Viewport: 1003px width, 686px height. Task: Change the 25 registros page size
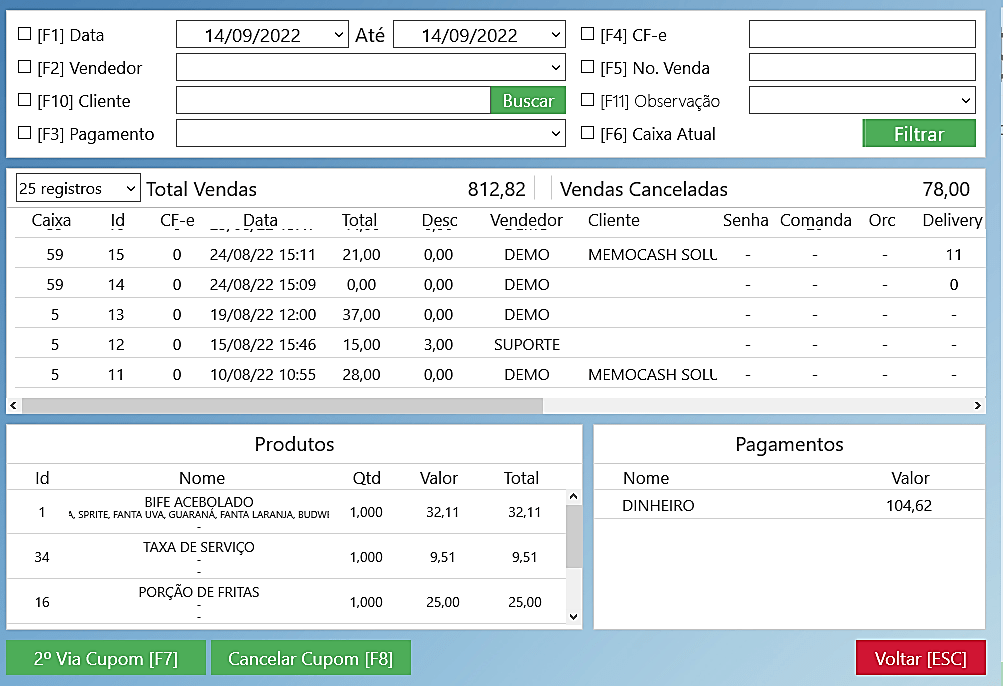click(77, 188)
